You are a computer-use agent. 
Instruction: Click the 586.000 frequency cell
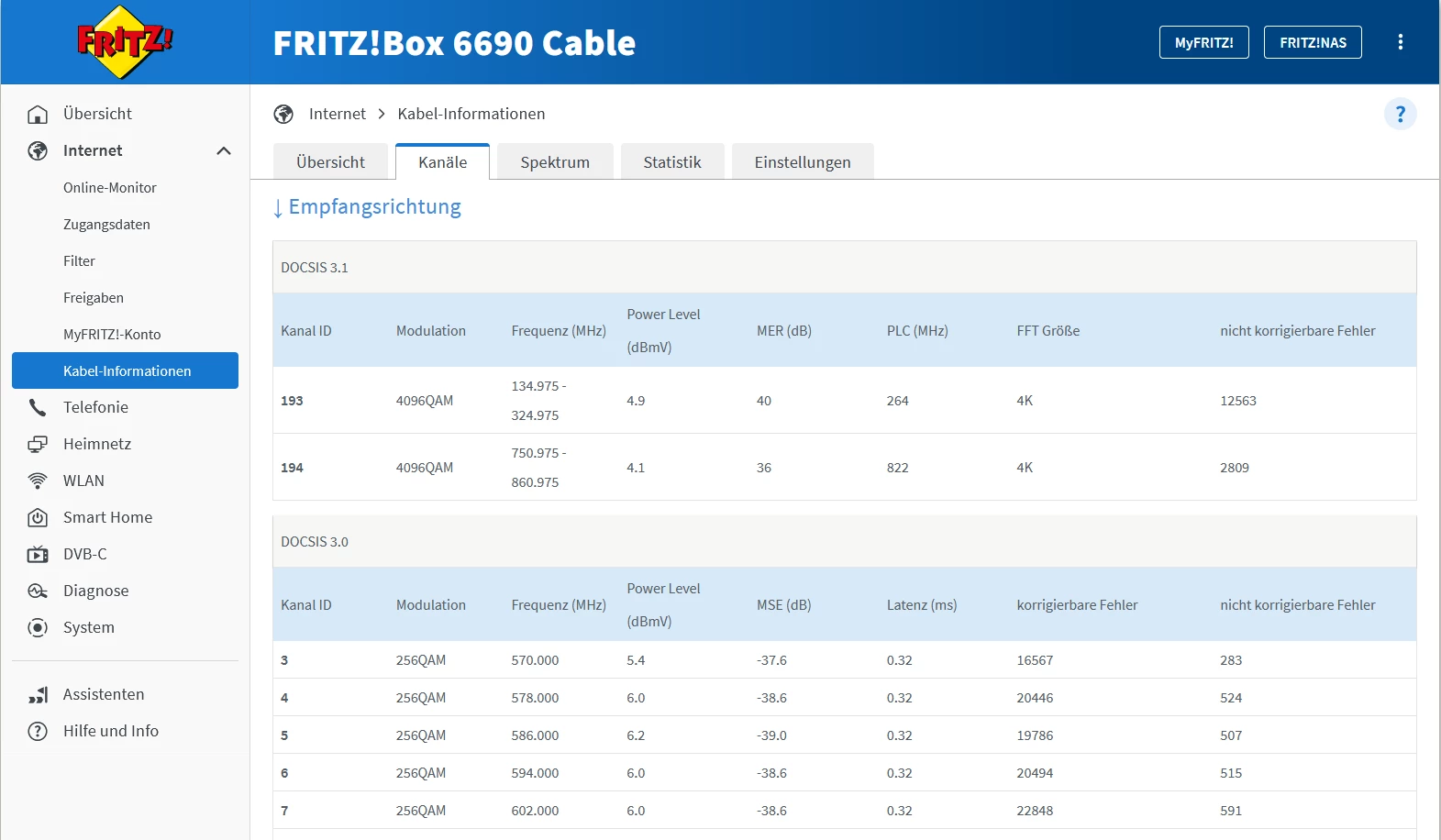click(x=535, y=735)
